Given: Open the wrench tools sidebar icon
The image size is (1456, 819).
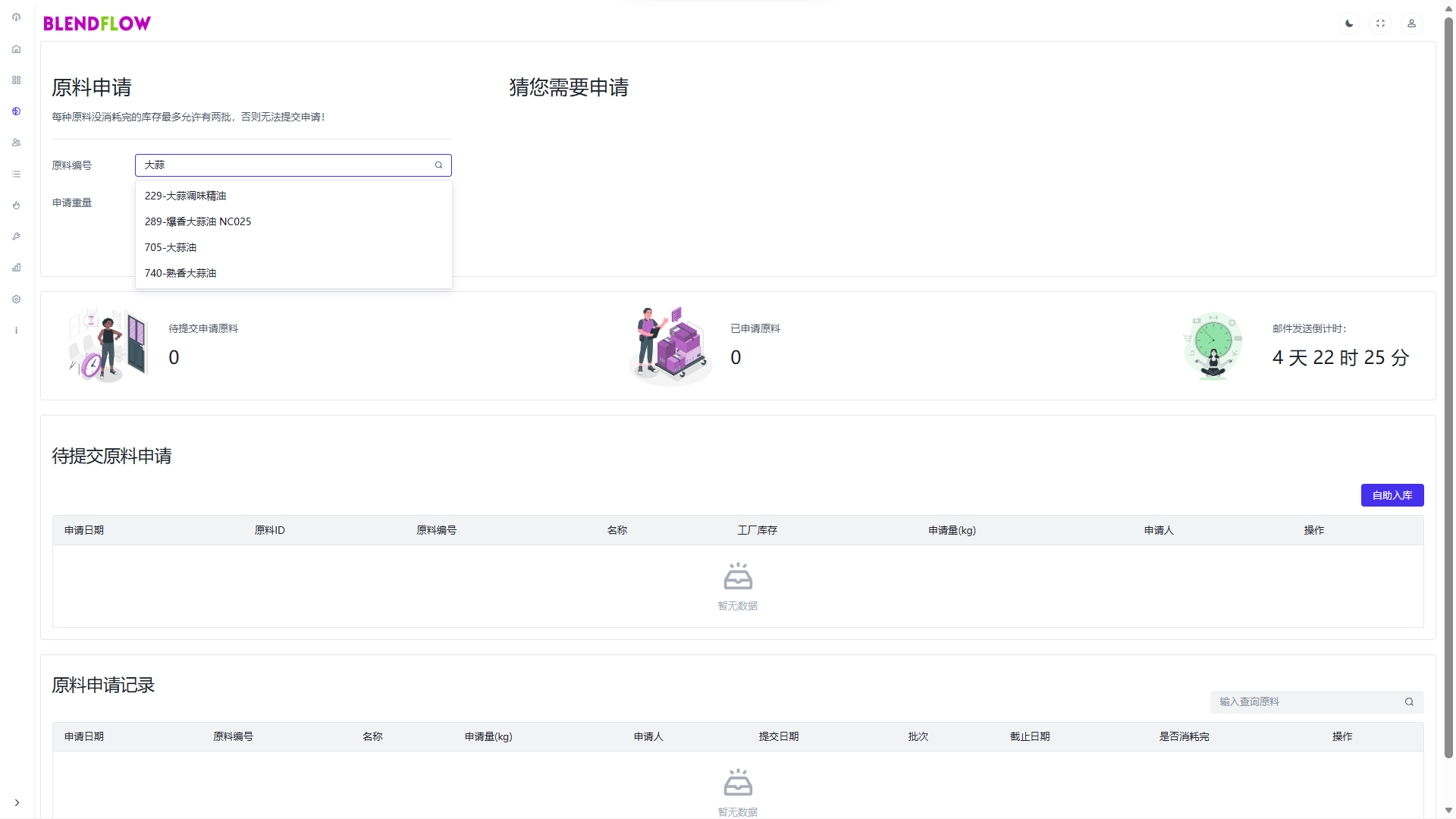Looking at the screenshot, I should pos(16,237).
